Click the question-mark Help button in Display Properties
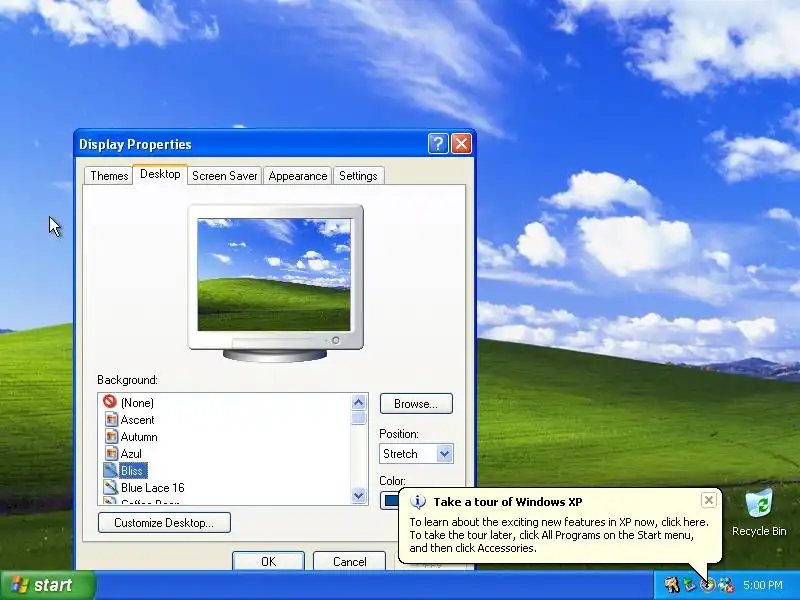 [438, 144]
